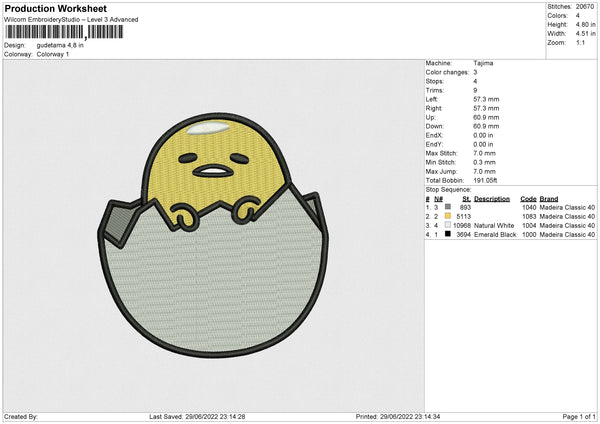Viewport: 600px width, 424px height.
Task: Click the Machine value Tajima
Action: [484, 63]
